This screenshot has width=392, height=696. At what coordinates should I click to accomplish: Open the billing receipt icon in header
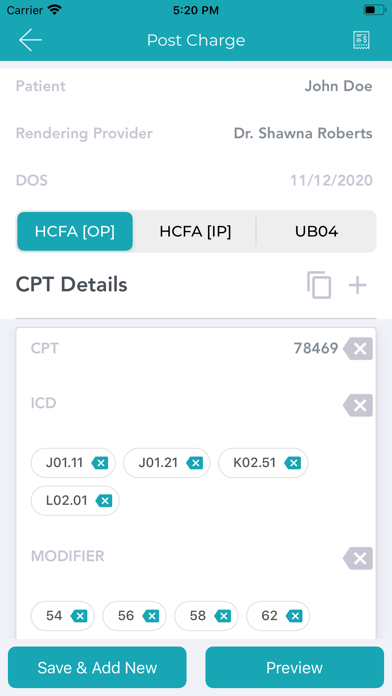tap(361, 40)
